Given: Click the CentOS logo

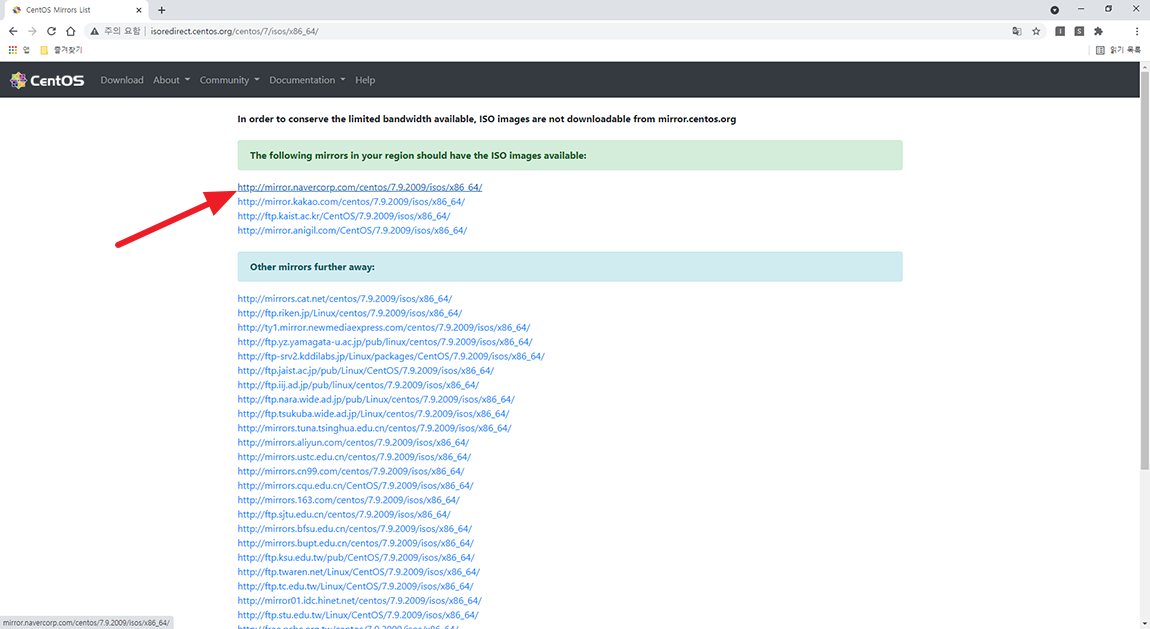Looking at the screenshot, I should 47,80.
